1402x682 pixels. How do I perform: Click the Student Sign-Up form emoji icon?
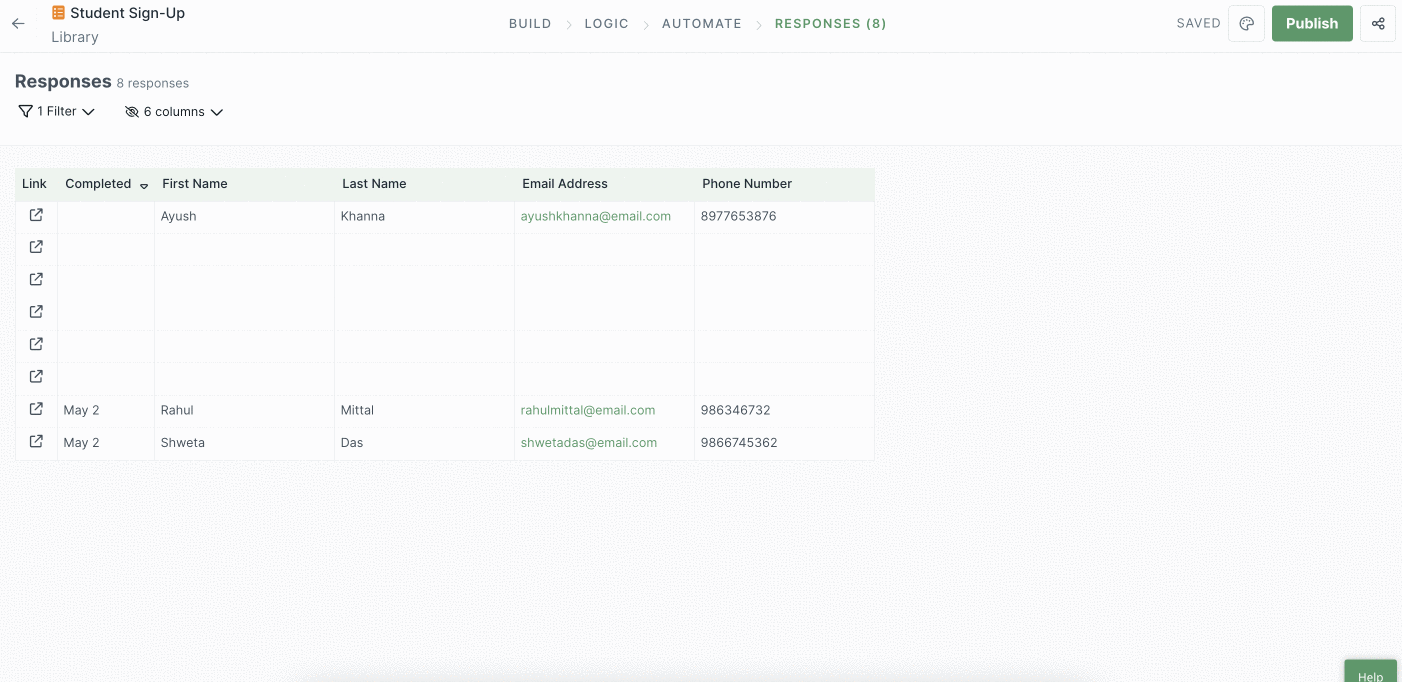point(58,14)
